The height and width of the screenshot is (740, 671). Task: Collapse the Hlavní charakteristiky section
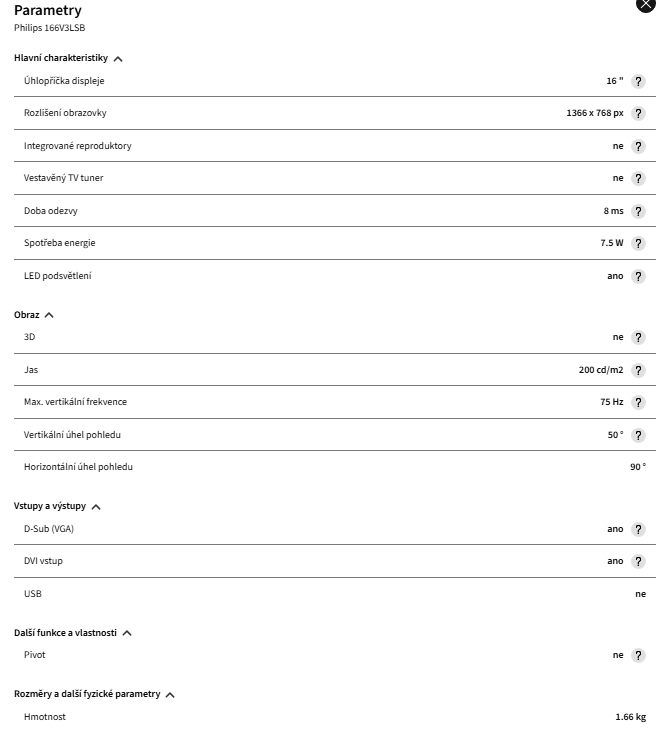119,59
